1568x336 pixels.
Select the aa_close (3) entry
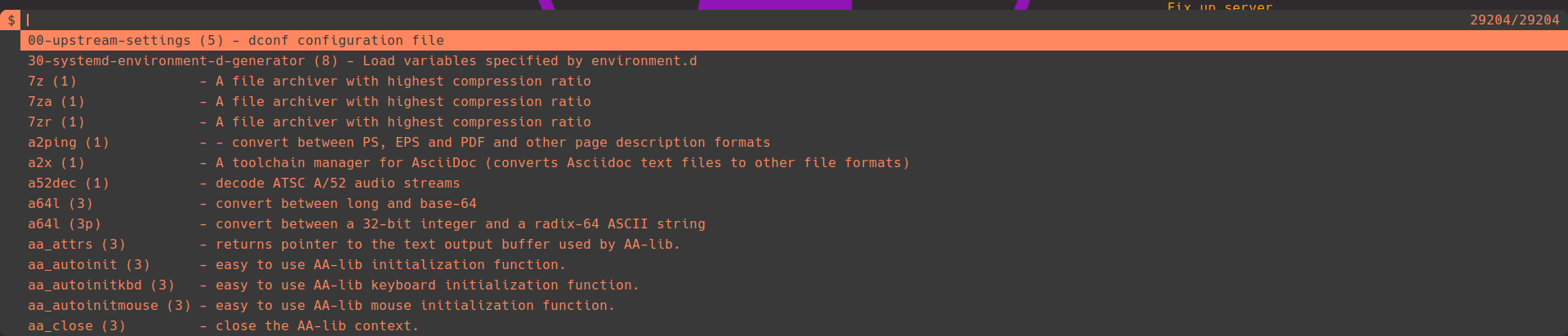[223, 326]
